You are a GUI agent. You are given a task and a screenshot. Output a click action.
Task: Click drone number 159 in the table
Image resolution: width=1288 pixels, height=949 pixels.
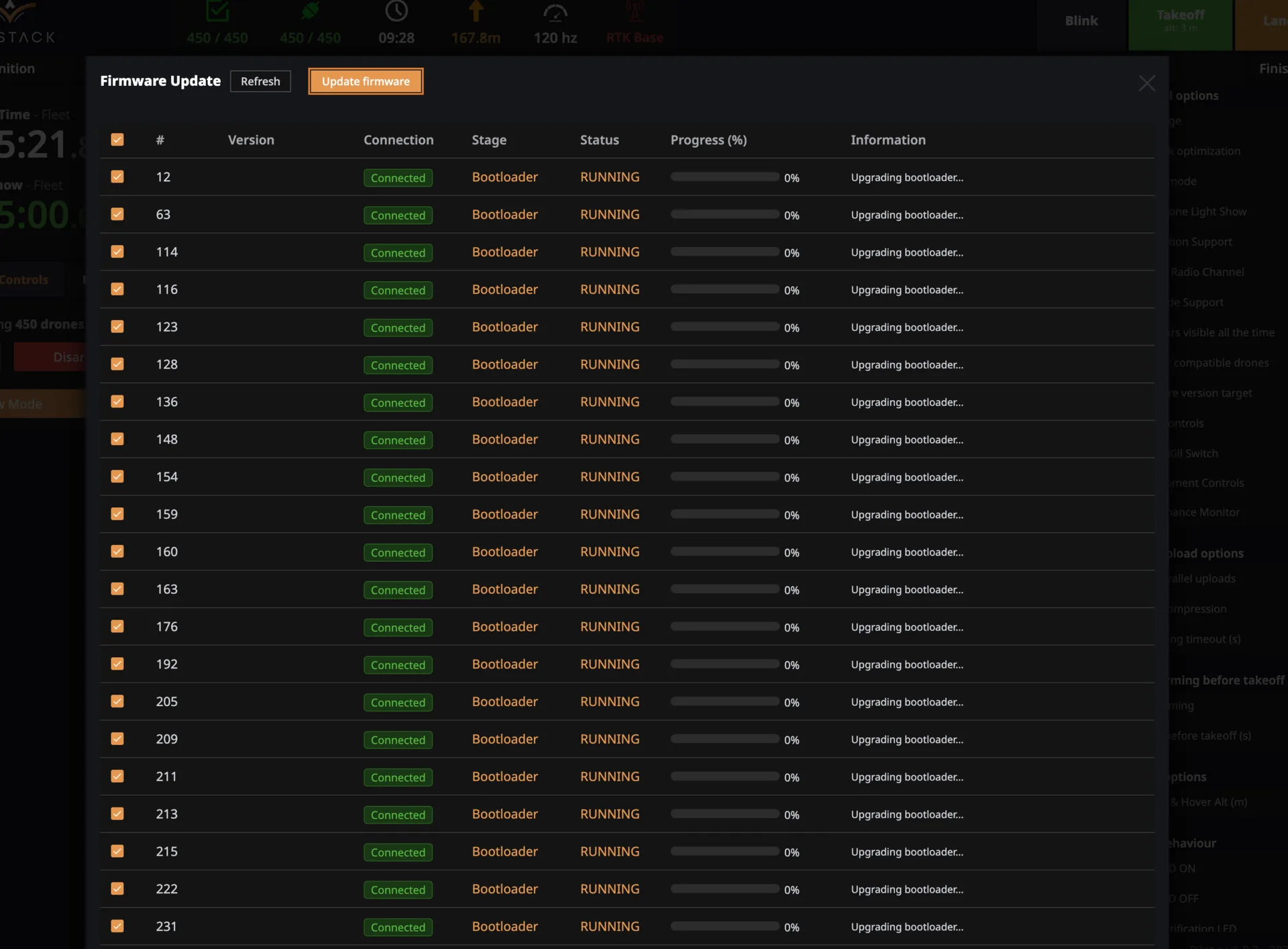pyautogui.click(x=167, y=514)
